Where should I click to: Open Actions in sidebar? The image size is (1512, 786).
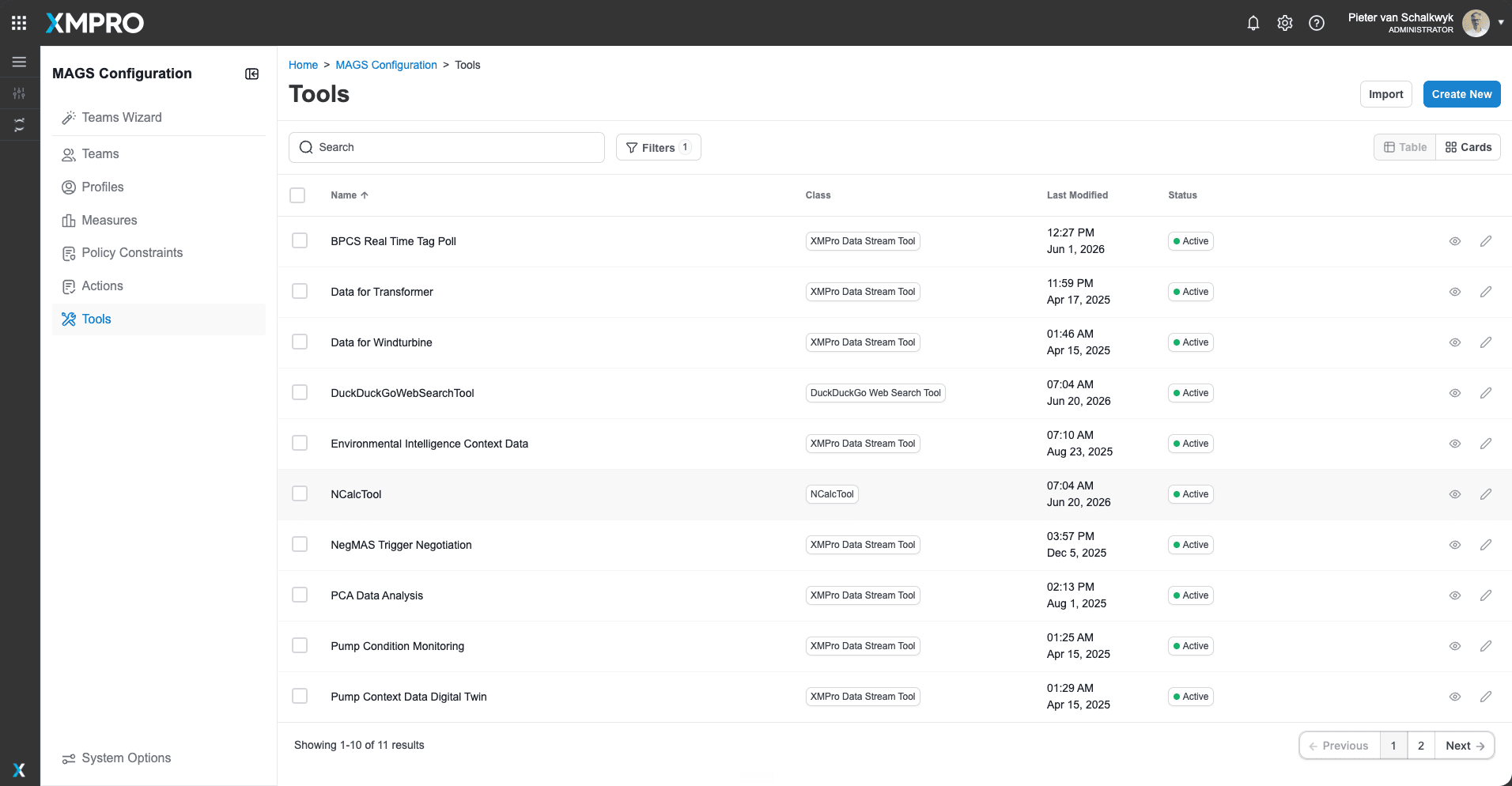point(158,286)
